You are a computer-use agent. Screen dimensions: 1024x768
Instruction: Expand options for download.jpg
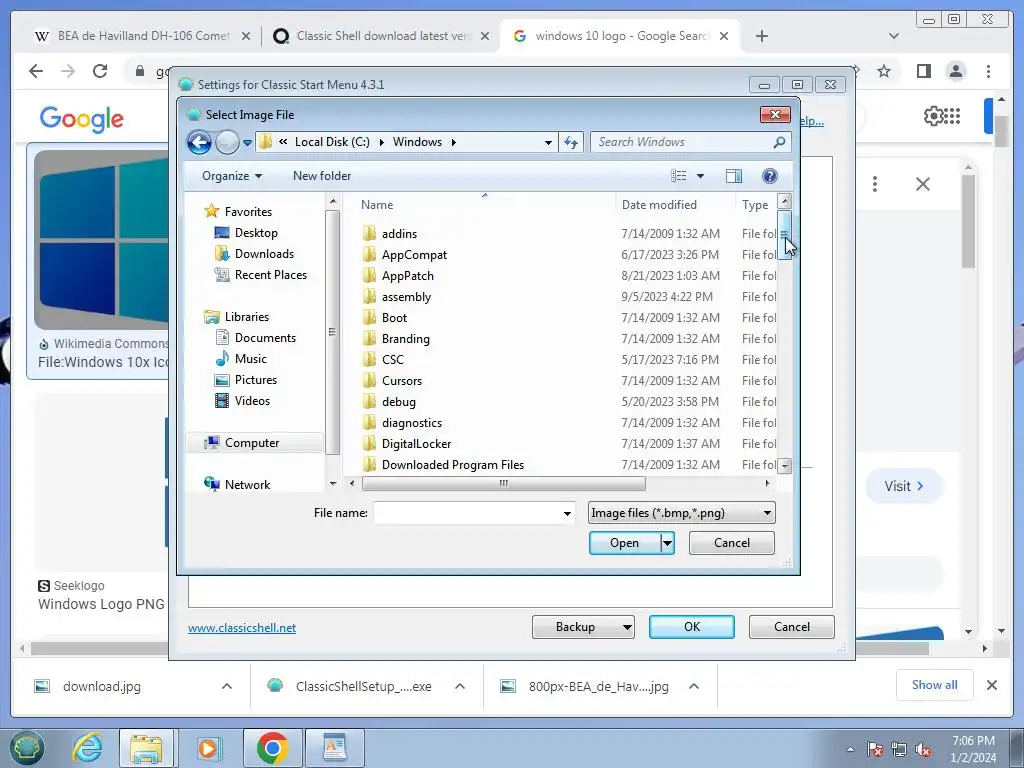227,686
